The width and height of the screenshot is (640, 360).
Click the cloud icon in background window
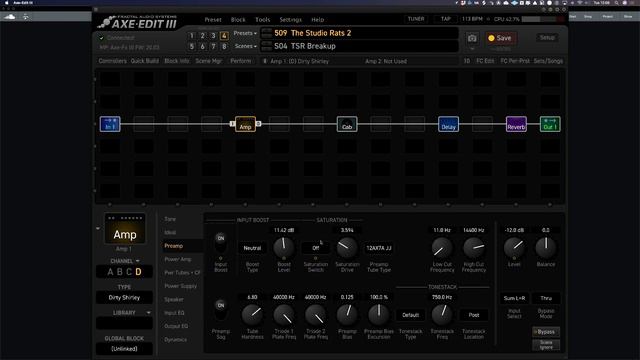[10, 17]
